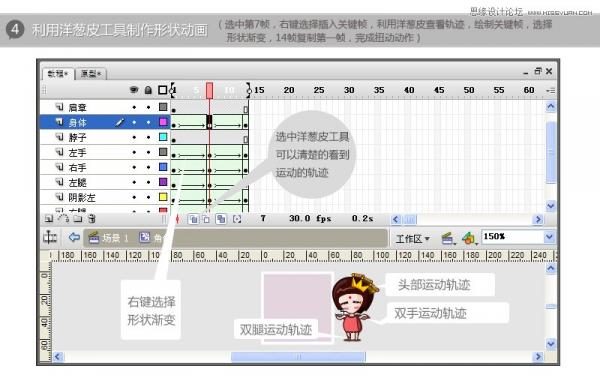This screenshot has height=375, width=600.
Task: Toggle Edit Multiple Frames button
Action: click(x=221, y=219)
